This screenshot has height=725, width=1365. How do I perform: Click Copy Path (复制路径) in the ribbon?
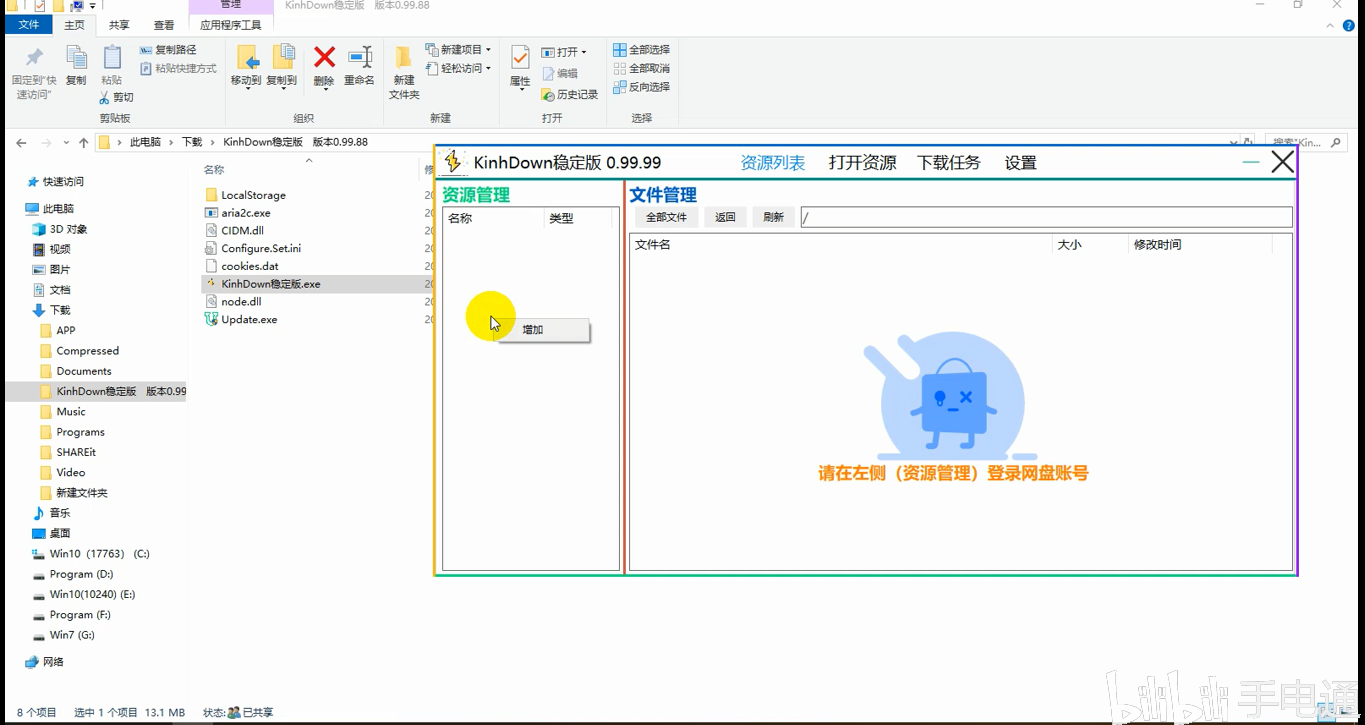click(x=168, y=50)
